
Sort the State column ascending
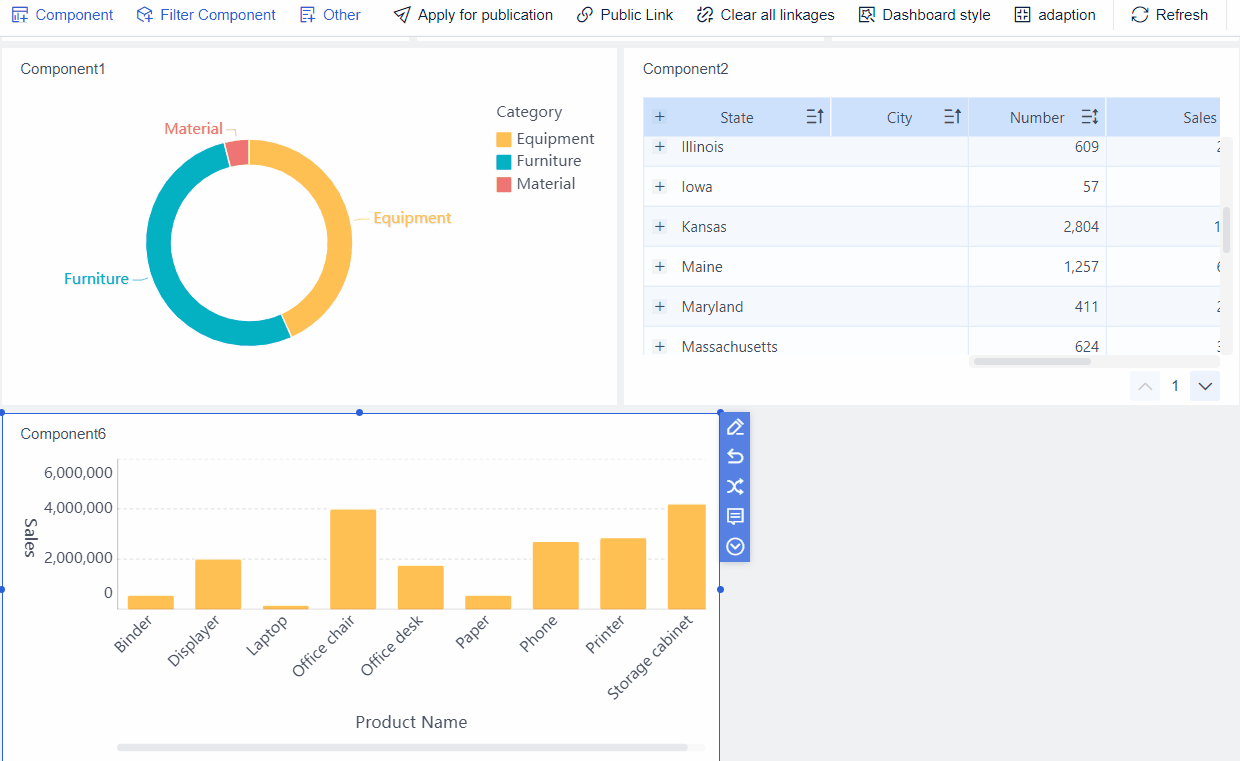[x=815, y=117]
